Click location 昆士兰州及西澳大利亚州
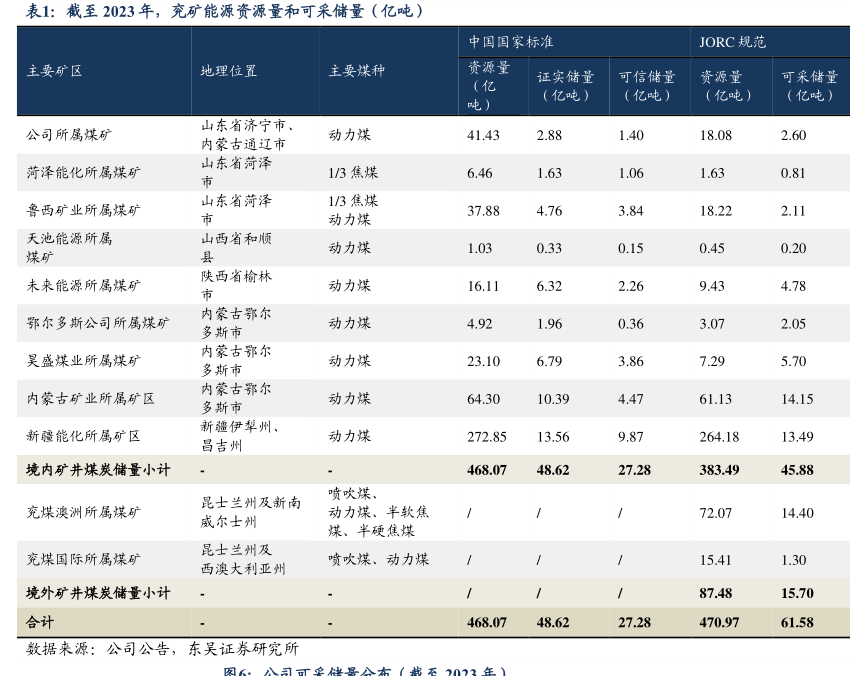This screenshot has height=676, width=850. [x=242, y=559]
